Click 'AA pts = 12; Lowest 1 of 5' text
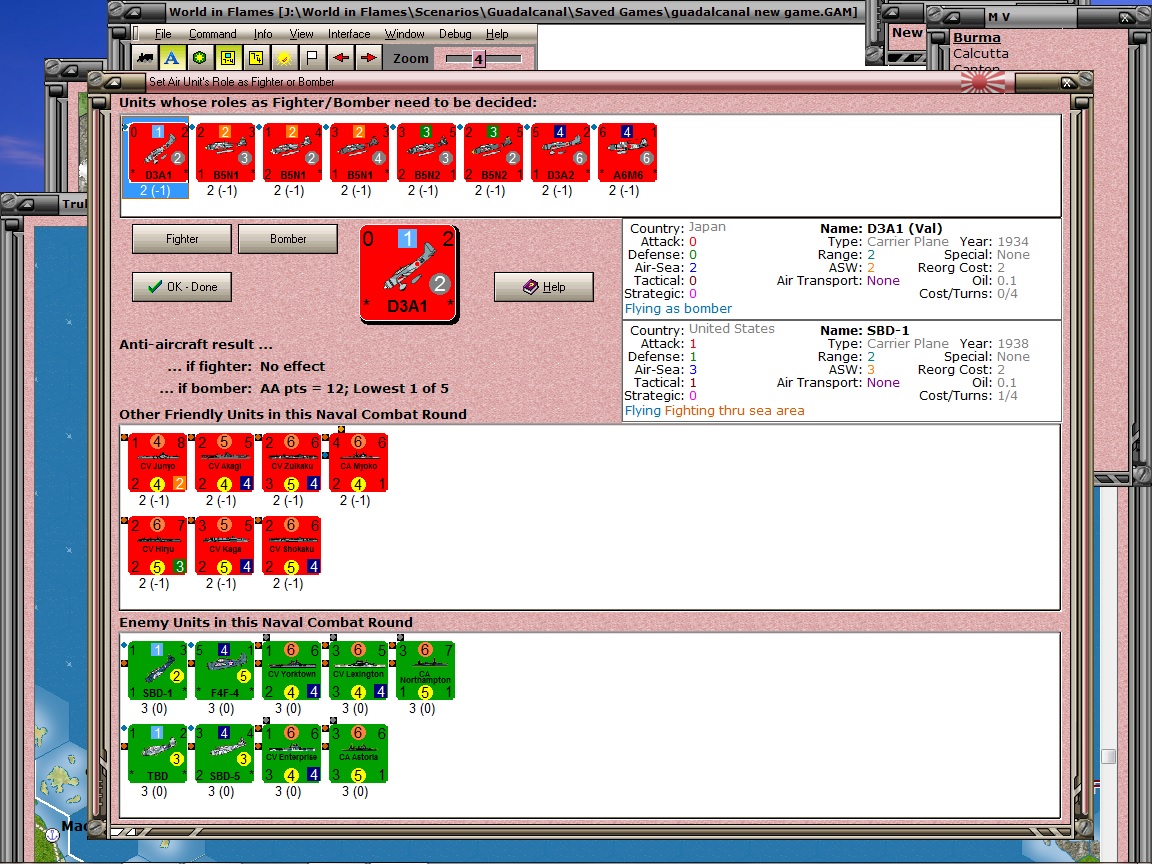 tap(354, 389)
